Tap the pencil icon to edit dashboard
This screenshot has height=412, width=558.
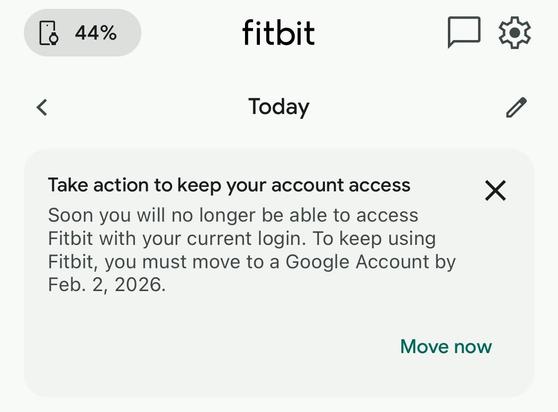516,107
